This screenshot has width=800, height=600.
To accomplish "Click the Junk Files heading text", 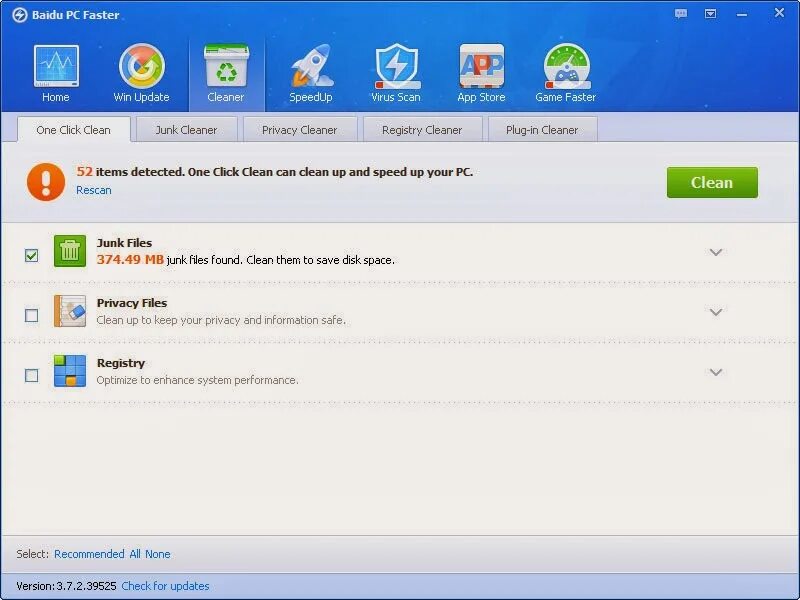I will pyautogui.click(x=124, y=243).
